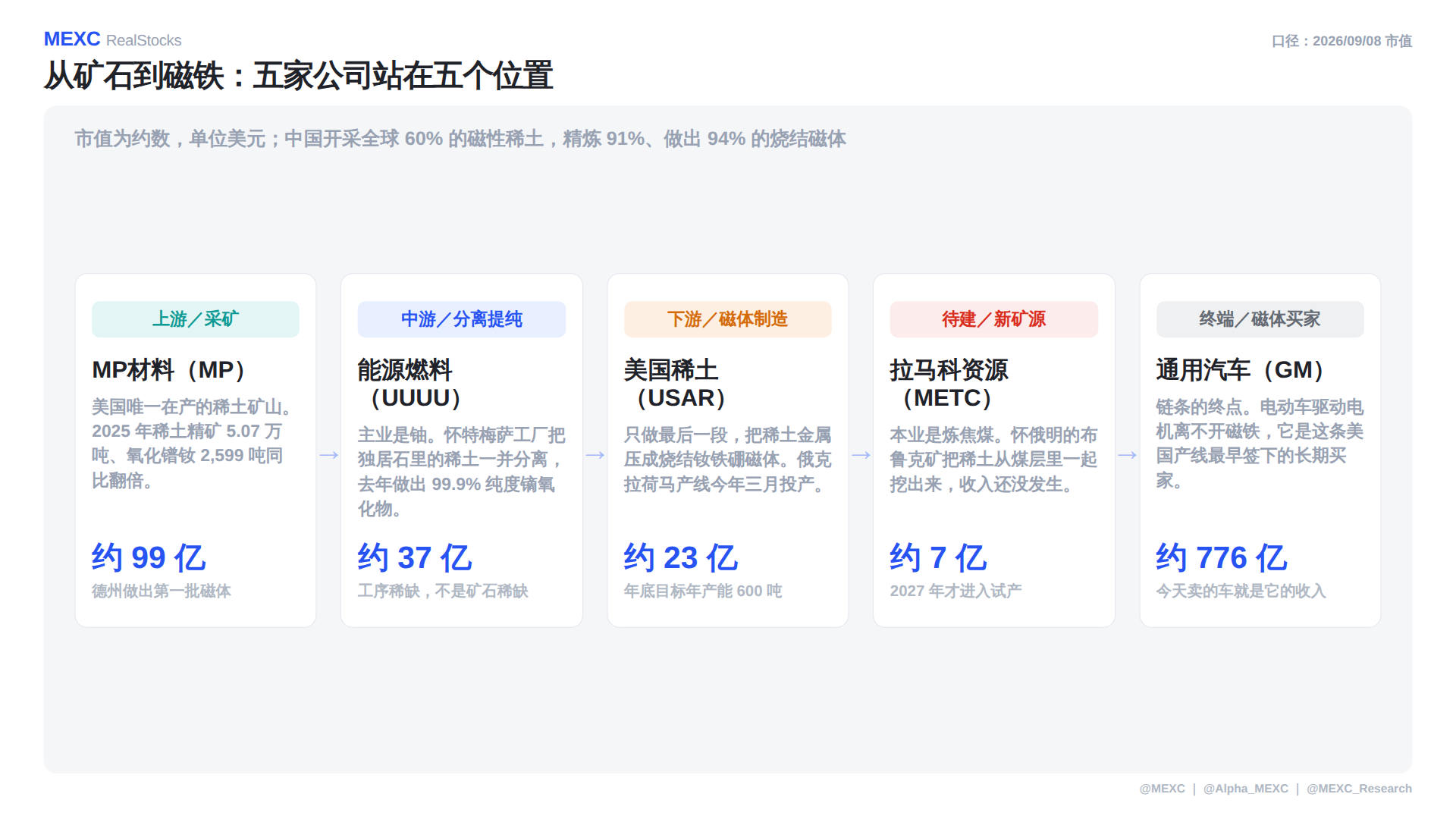
Task: Click the 约 99 亿 market cap figure
Action: 149,558
